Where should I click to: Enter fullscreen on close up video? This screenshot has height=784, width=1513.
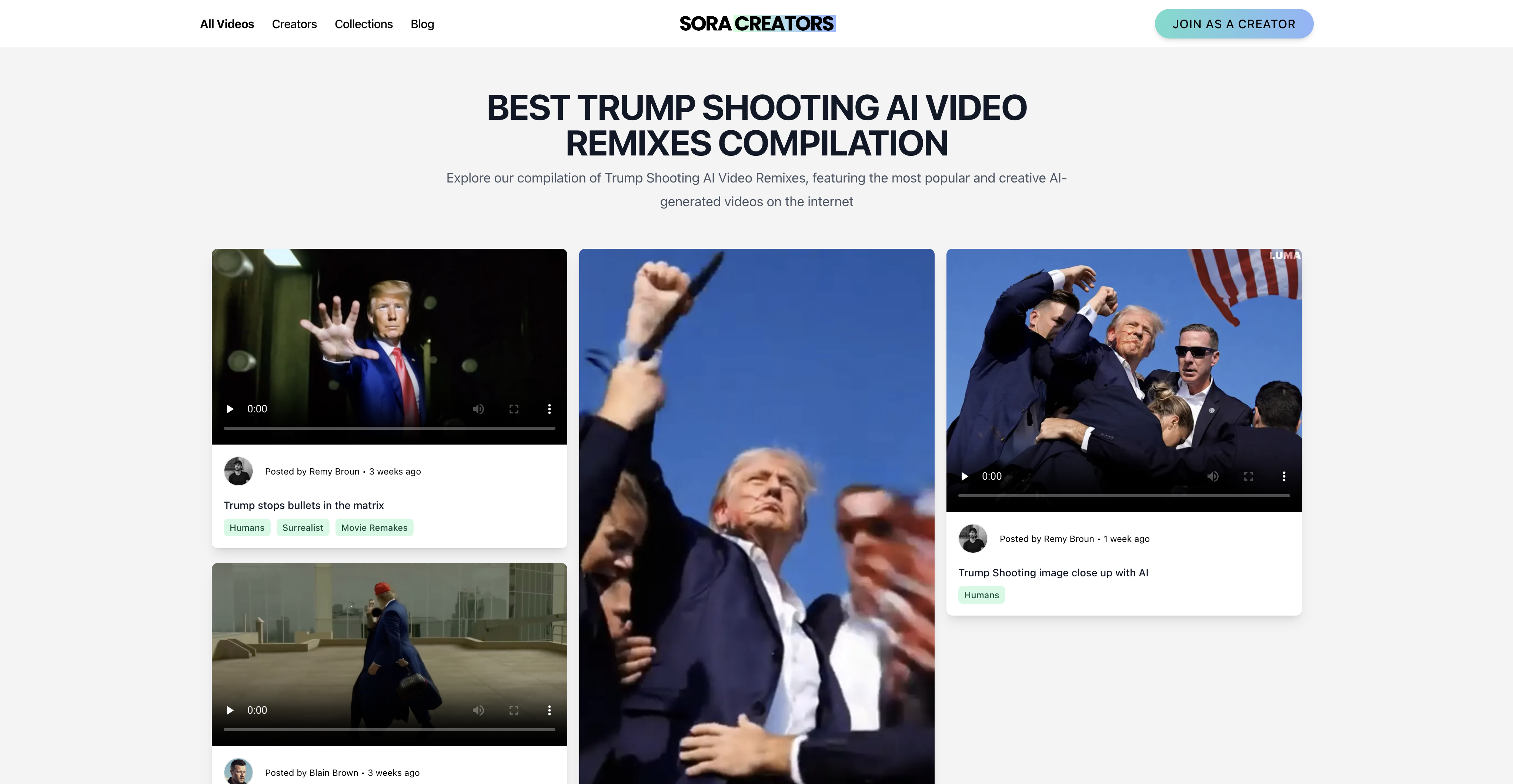pyautogui.click(x=1249, y=476)
